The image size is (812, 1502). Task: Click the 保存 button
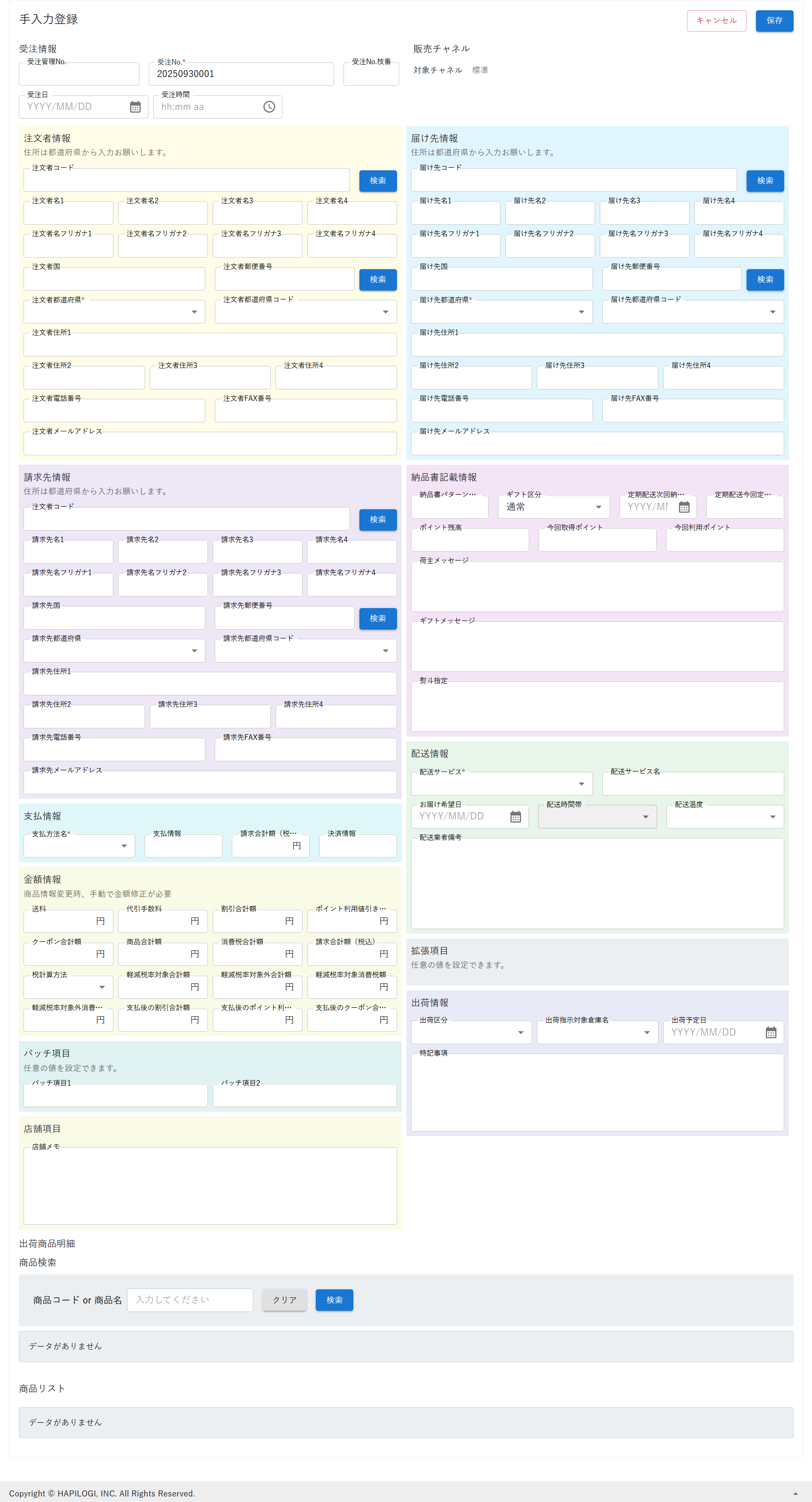point(773,21)
